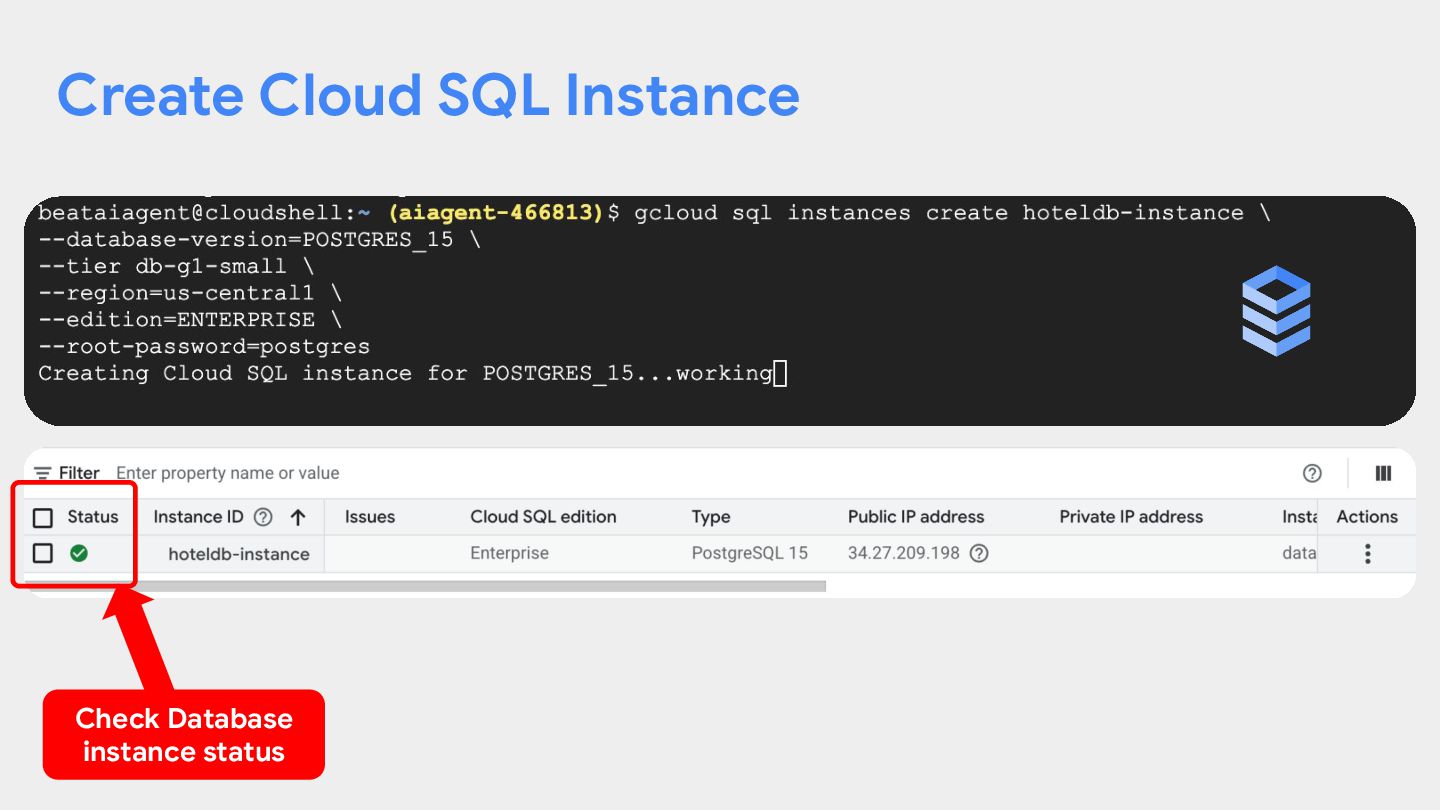Click the Filter icon in the instances table

[x=43, y=473]
